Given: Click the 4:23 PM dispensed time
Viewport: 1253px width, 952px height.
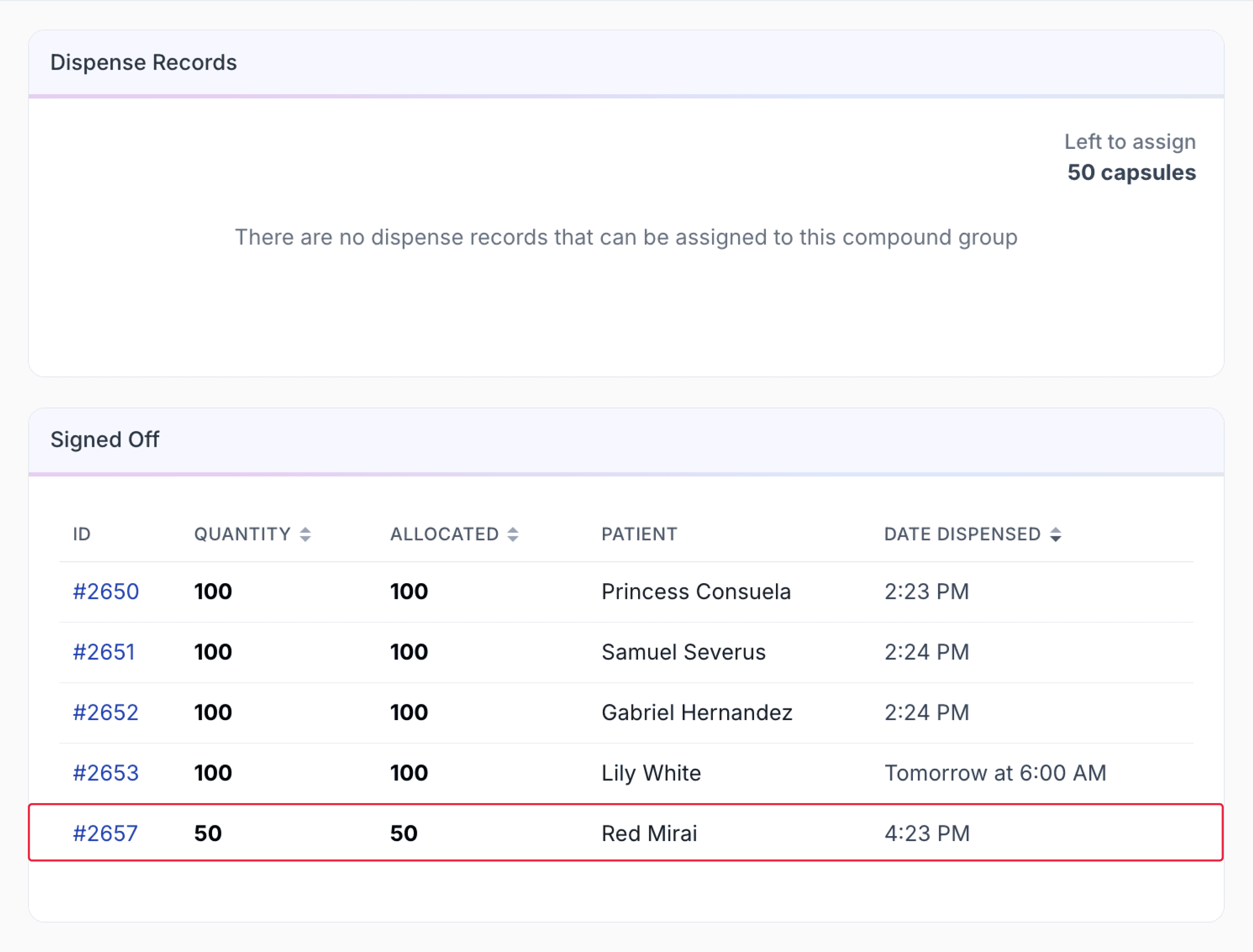Looking at the screenshot, I should point(927,834).
